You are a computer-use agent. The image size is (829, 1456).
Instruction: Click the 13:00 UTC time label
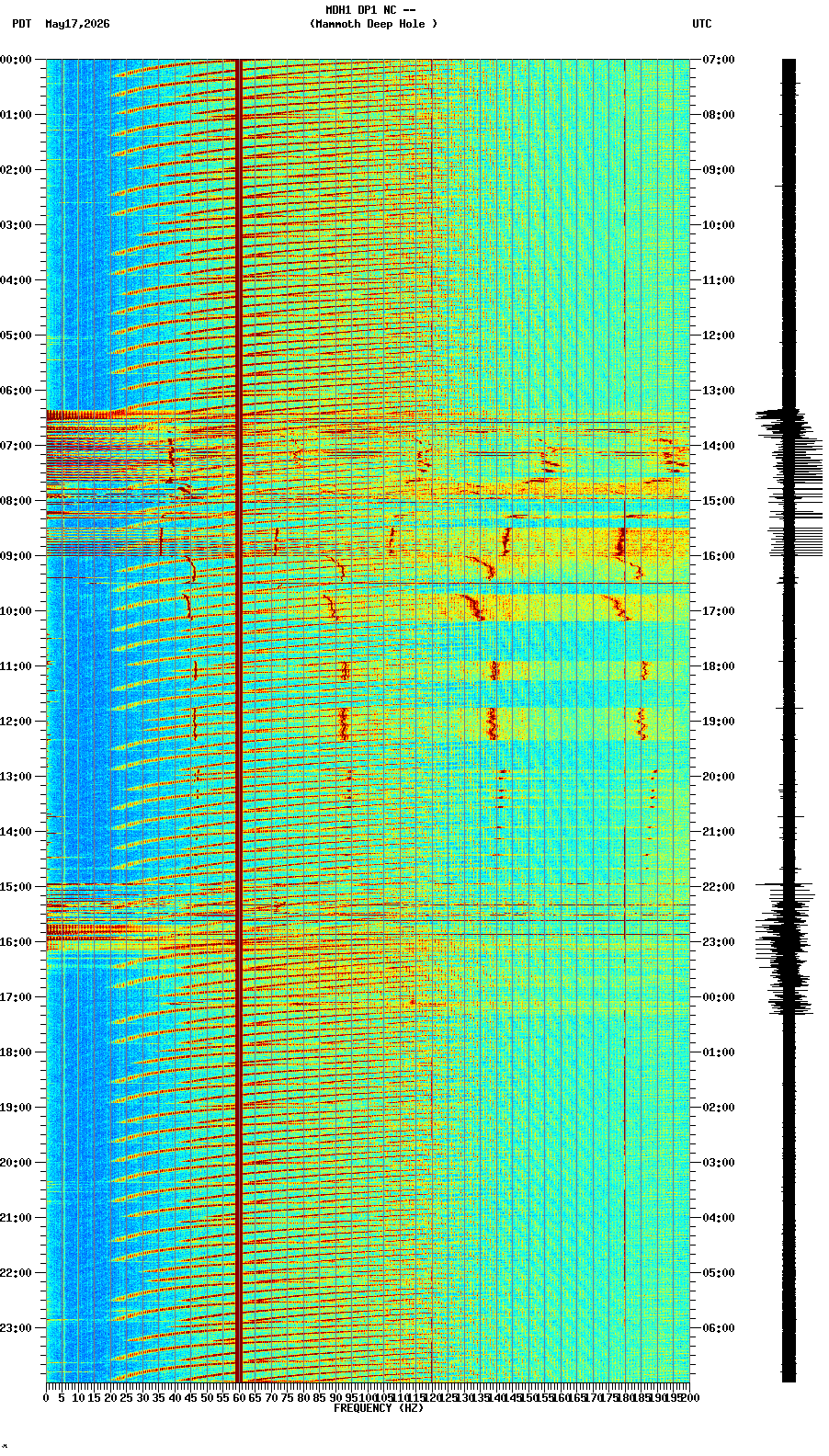[719, 391]
